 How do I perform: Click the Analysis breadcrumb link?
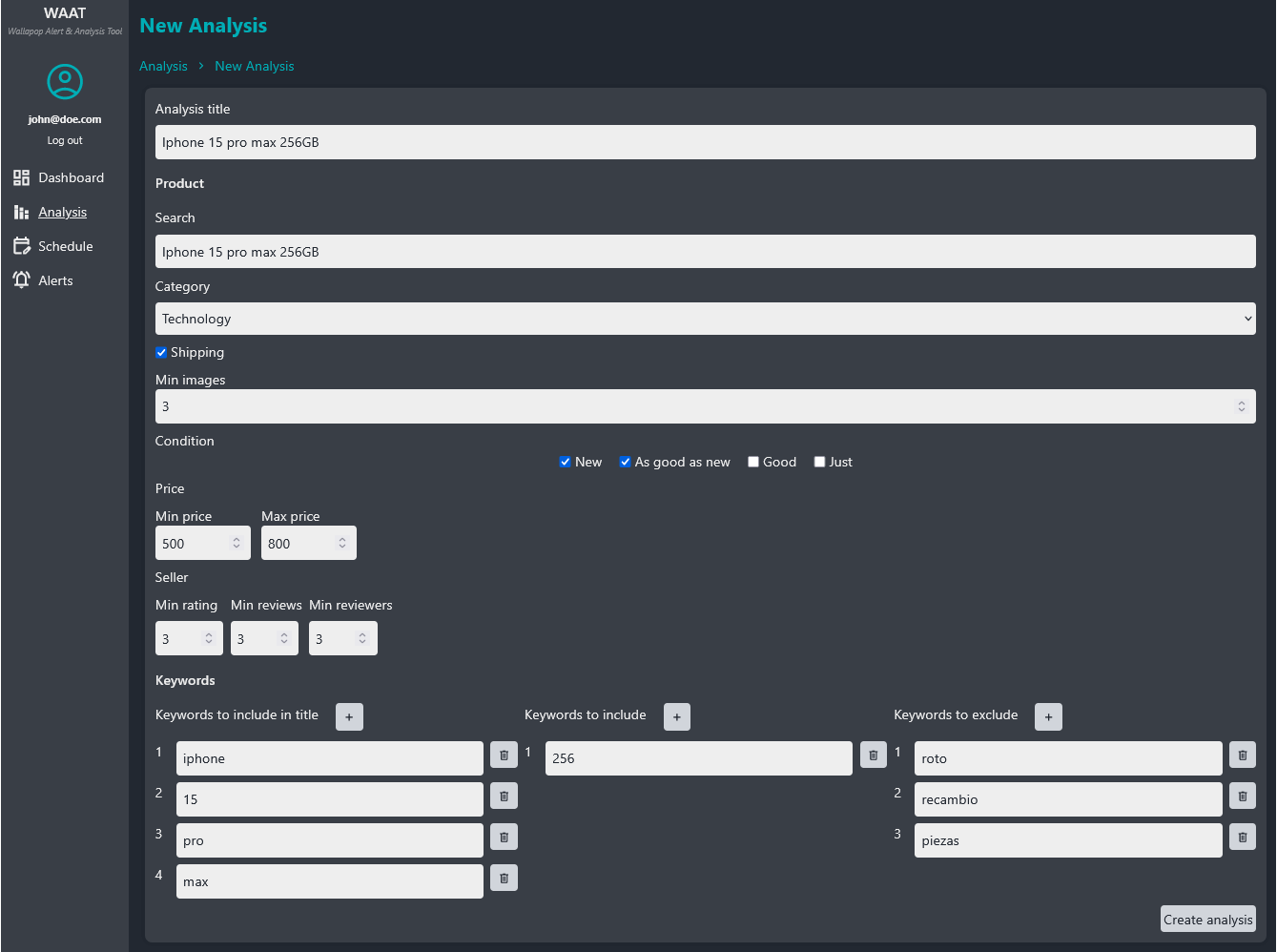pos(163,66)
